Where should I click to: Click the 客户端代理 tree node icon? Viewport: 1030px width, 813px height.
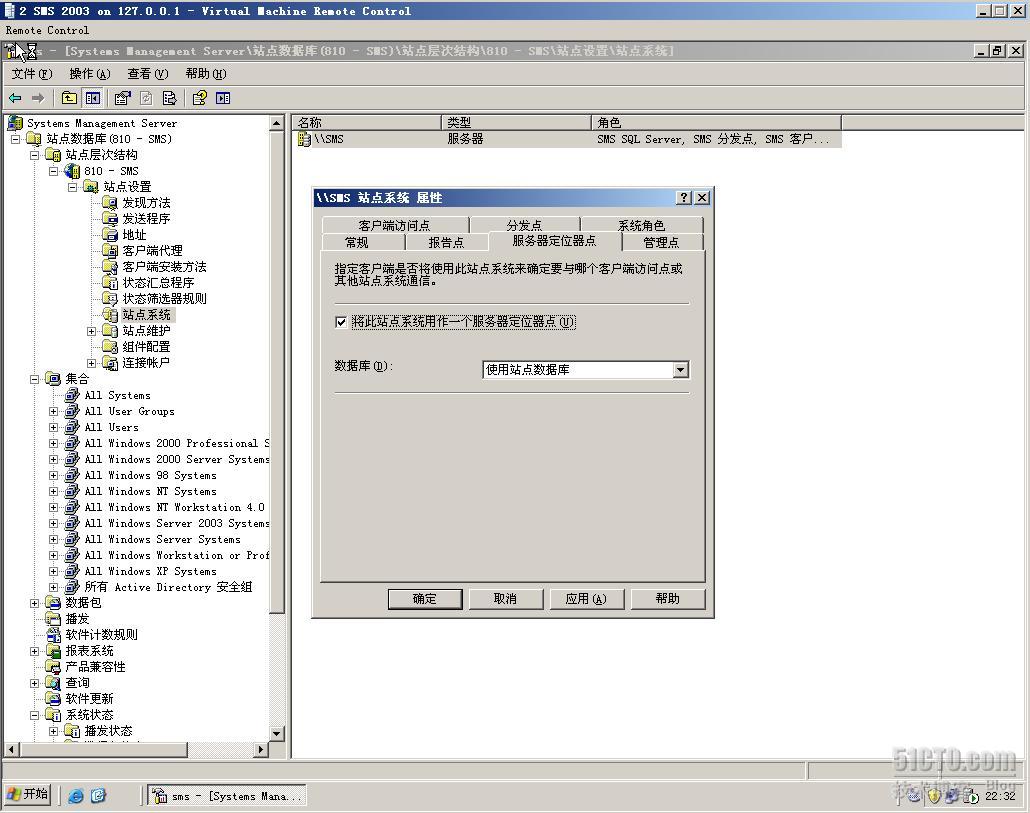(110, 250)
